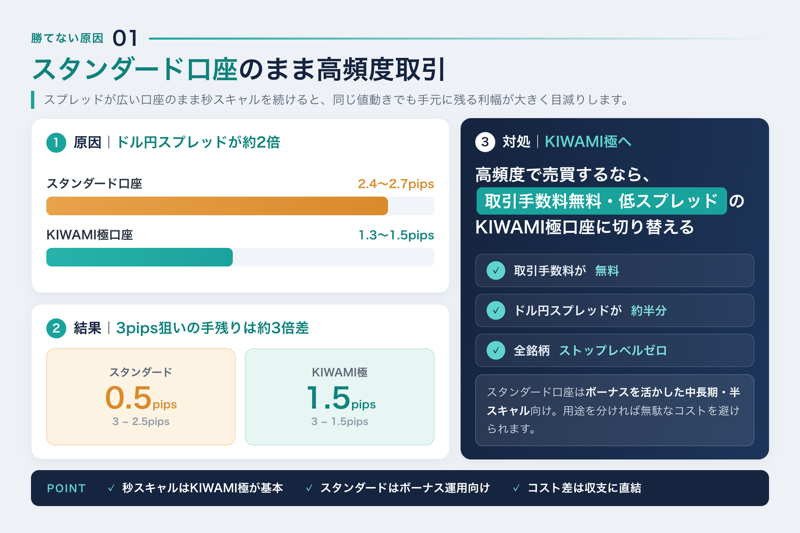The image size is (800, 533).
Task: Click the teal KIWAMI極口座 spread bar
Action: coord(139,257)
